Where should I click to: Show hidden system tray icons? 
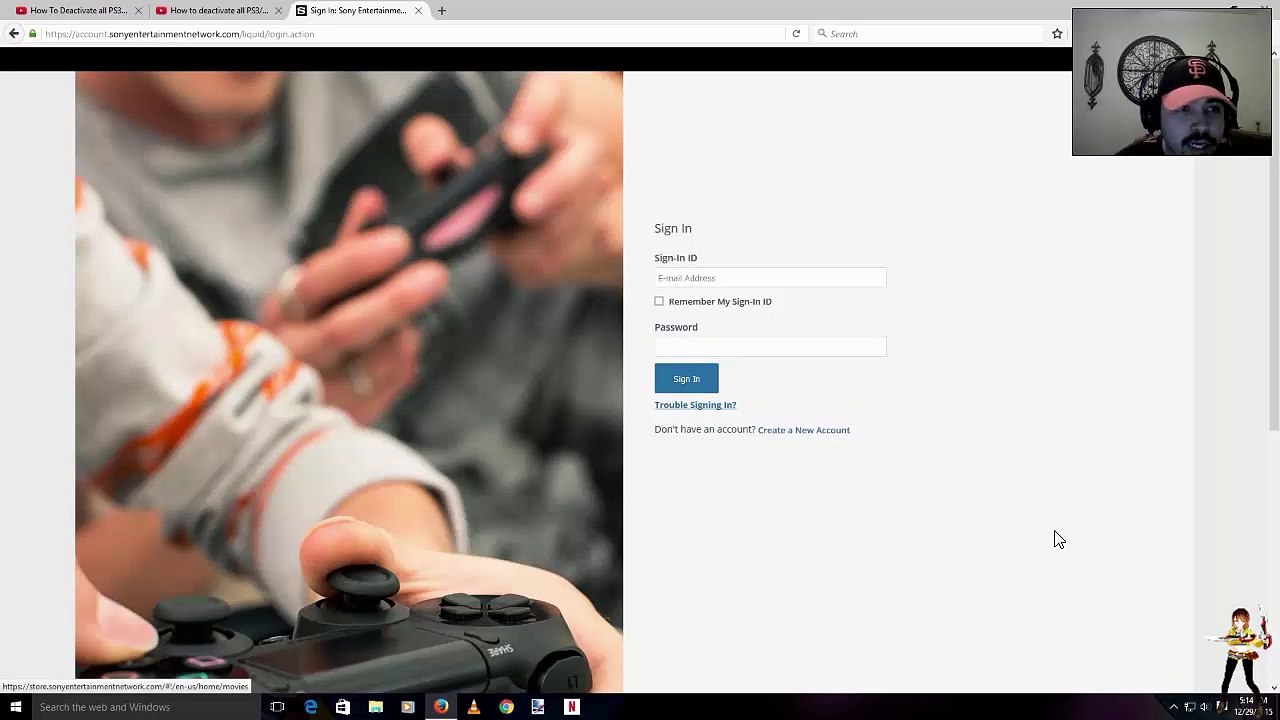pos(1174,707)
